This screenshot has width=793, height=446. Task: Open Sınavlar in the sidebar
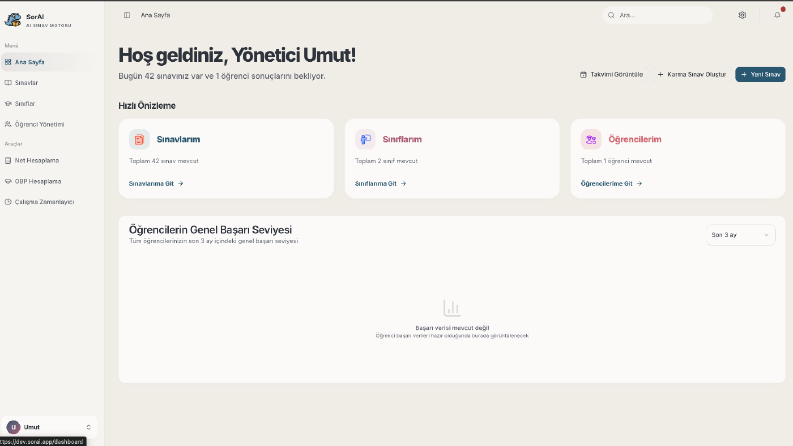point(48,83)
